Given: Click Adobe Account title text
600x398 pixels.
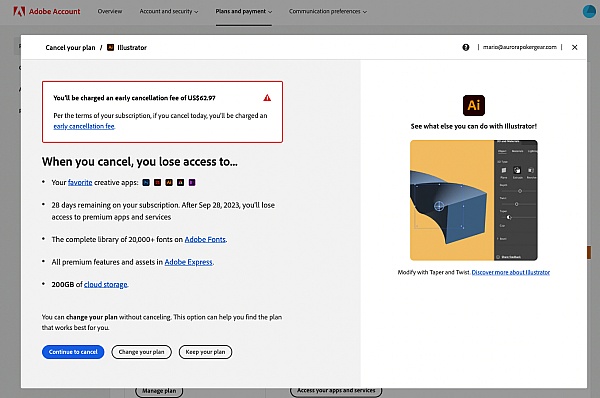Looking at the screenshot, I should (x=55, y=11).
